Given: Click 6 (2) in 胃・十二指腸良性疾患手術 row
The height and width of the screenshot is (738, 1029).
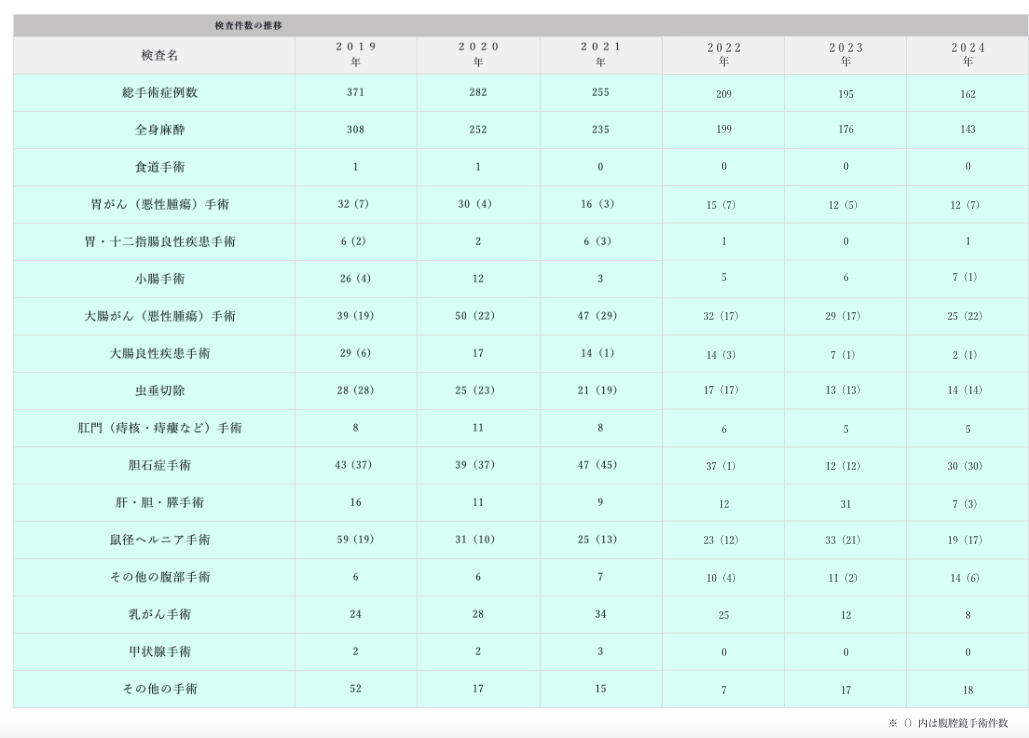Looking at the screenshot, I should tap(353, 241).
